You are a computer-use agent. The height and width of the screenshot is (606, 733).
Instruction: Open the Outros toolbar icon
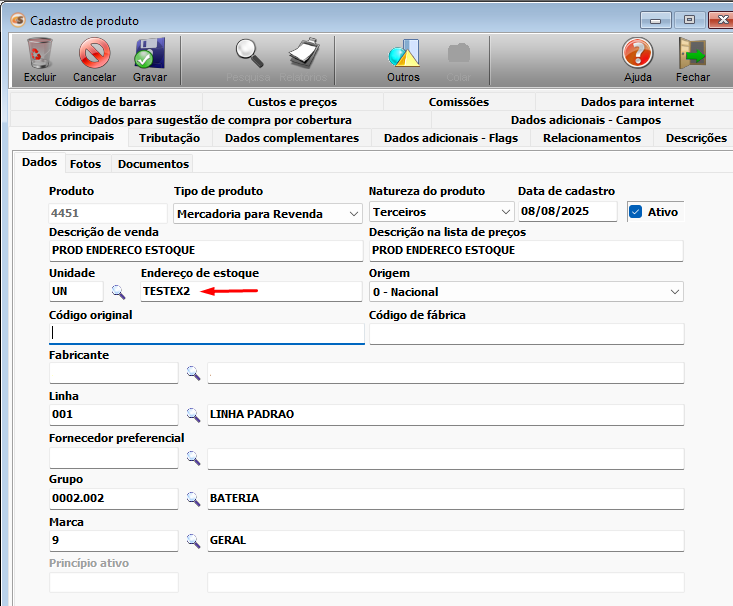coord(403,54)
